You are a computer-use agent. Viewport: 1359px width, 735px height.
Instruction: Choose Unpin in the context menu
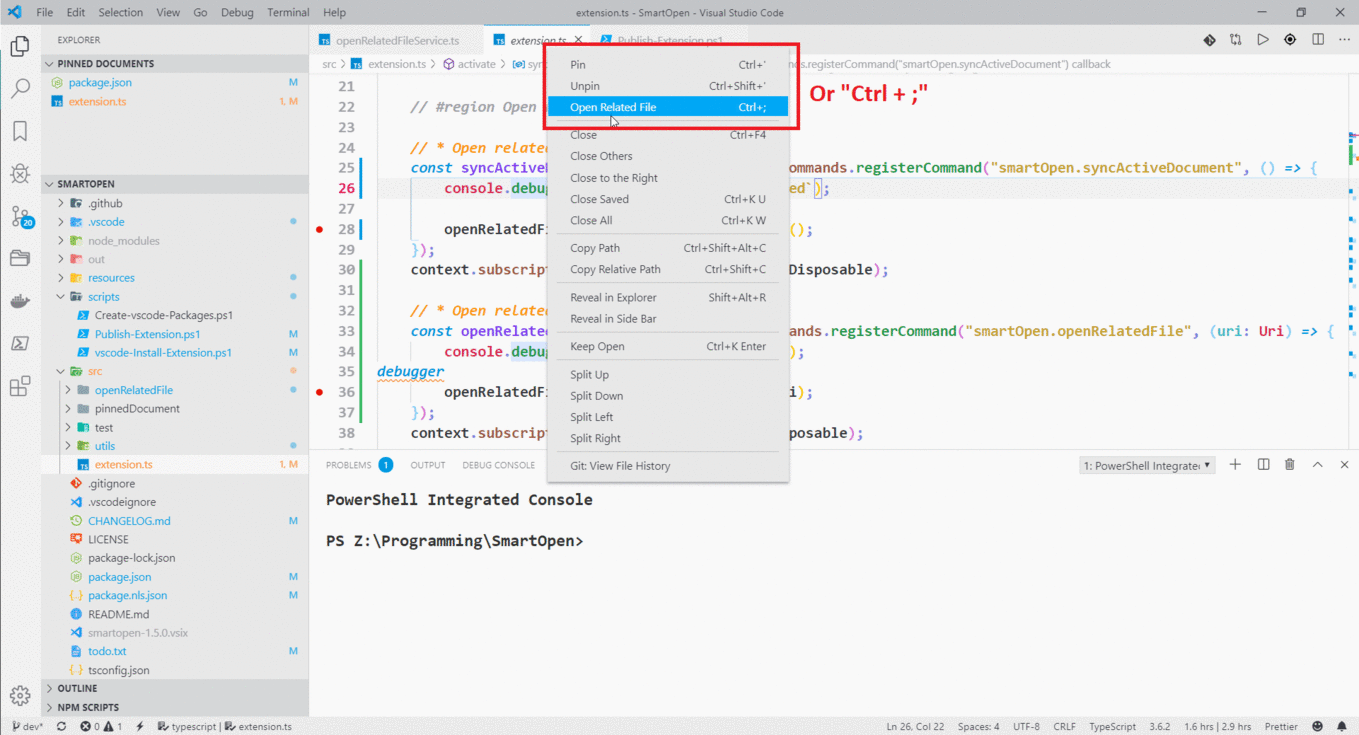coord(668,86)
